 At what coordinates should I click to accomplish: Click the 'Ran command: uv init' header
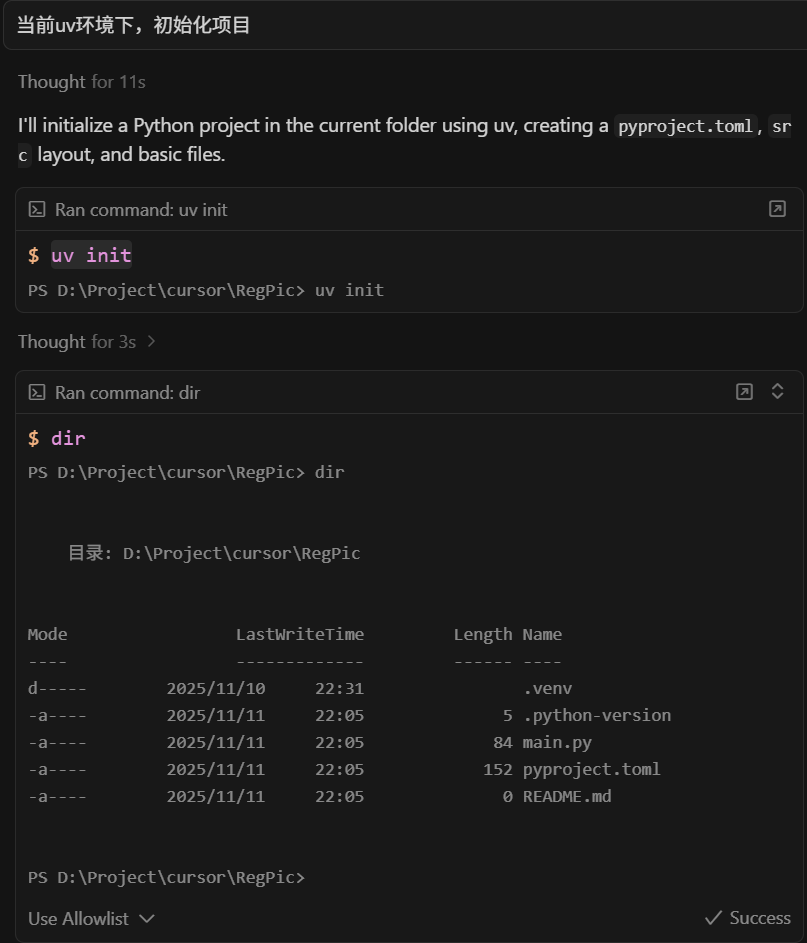coord(141,210)
